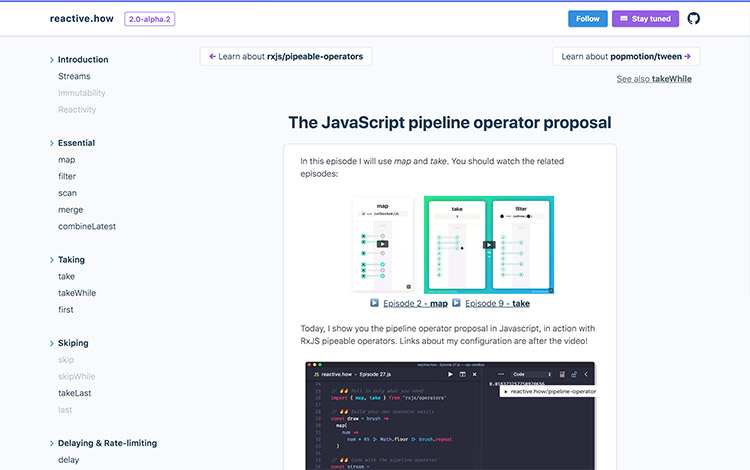
Task: Select takeLast in the Skiping list
Action: pyautogui.click(x=75, y=393)
